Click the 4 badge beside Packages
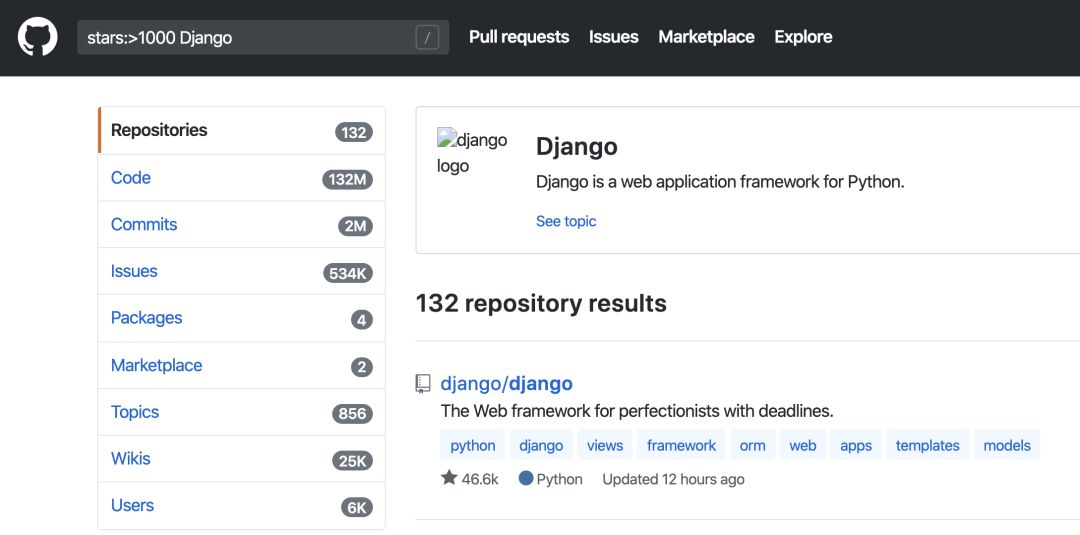The width and height of the screenshot is (1080, 535). tap(362, 320)
